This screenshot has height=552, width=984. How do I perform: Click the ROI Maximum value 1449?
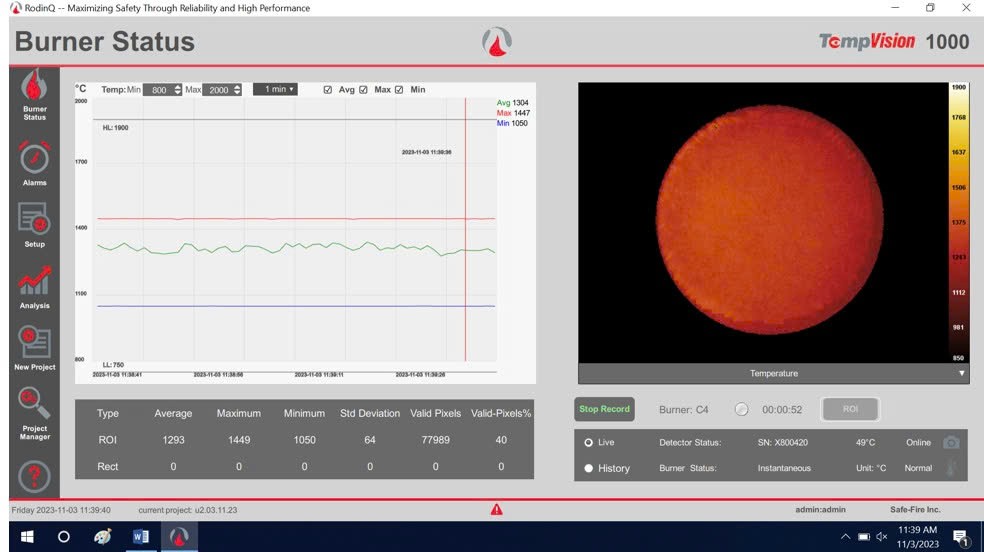coord(238,440)
